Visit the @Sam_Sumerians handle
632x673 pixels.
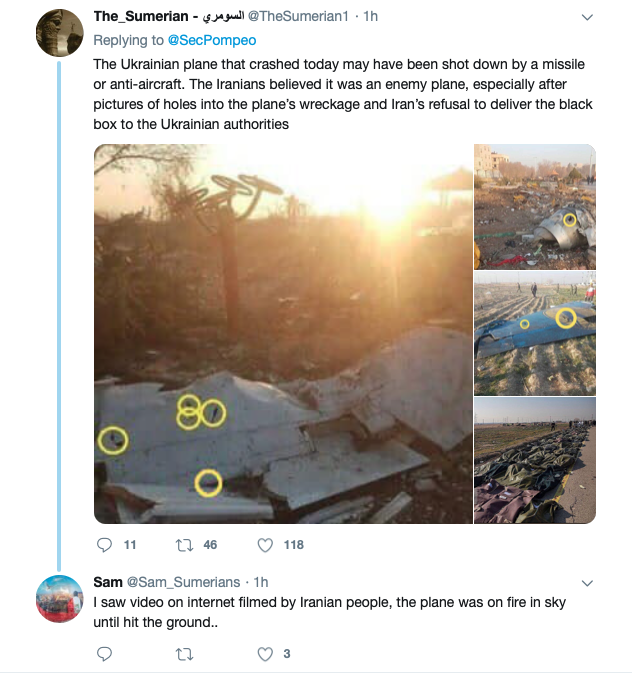point(184,582)
